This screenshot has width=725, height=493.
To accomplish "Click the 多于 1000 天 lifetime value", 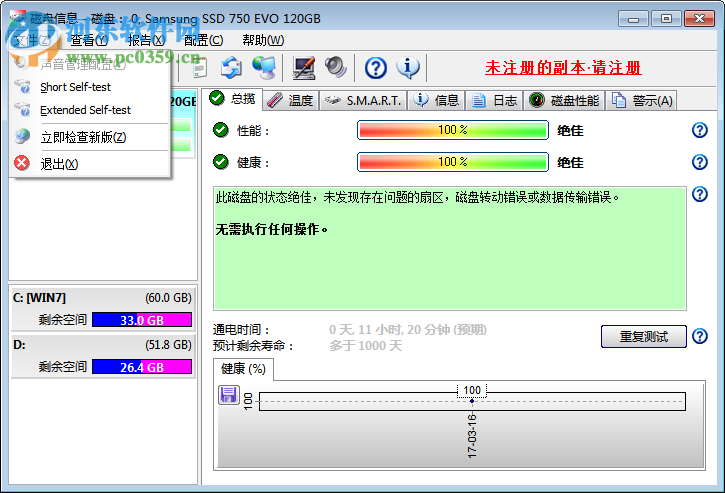I will (x=366, y=345).
